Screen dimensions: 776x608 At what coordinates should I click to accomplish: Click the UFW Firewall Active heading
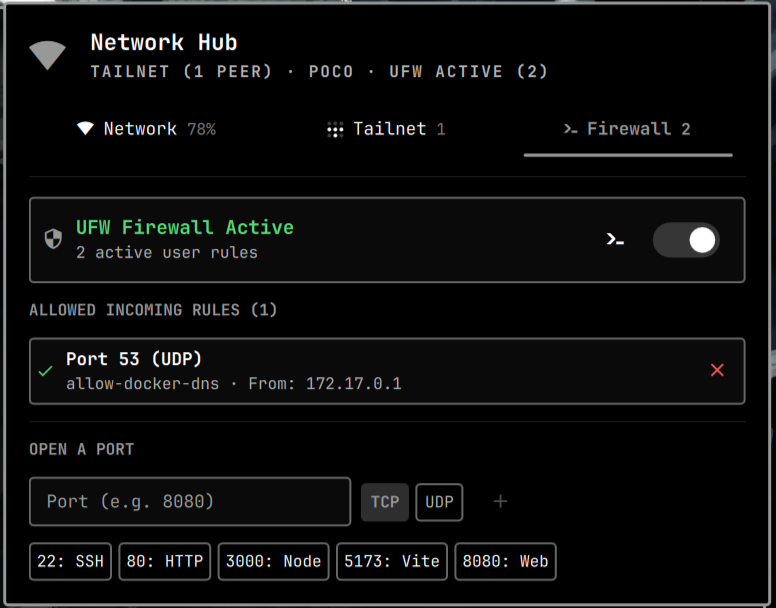pyautogui.click(x=185, y=227)
